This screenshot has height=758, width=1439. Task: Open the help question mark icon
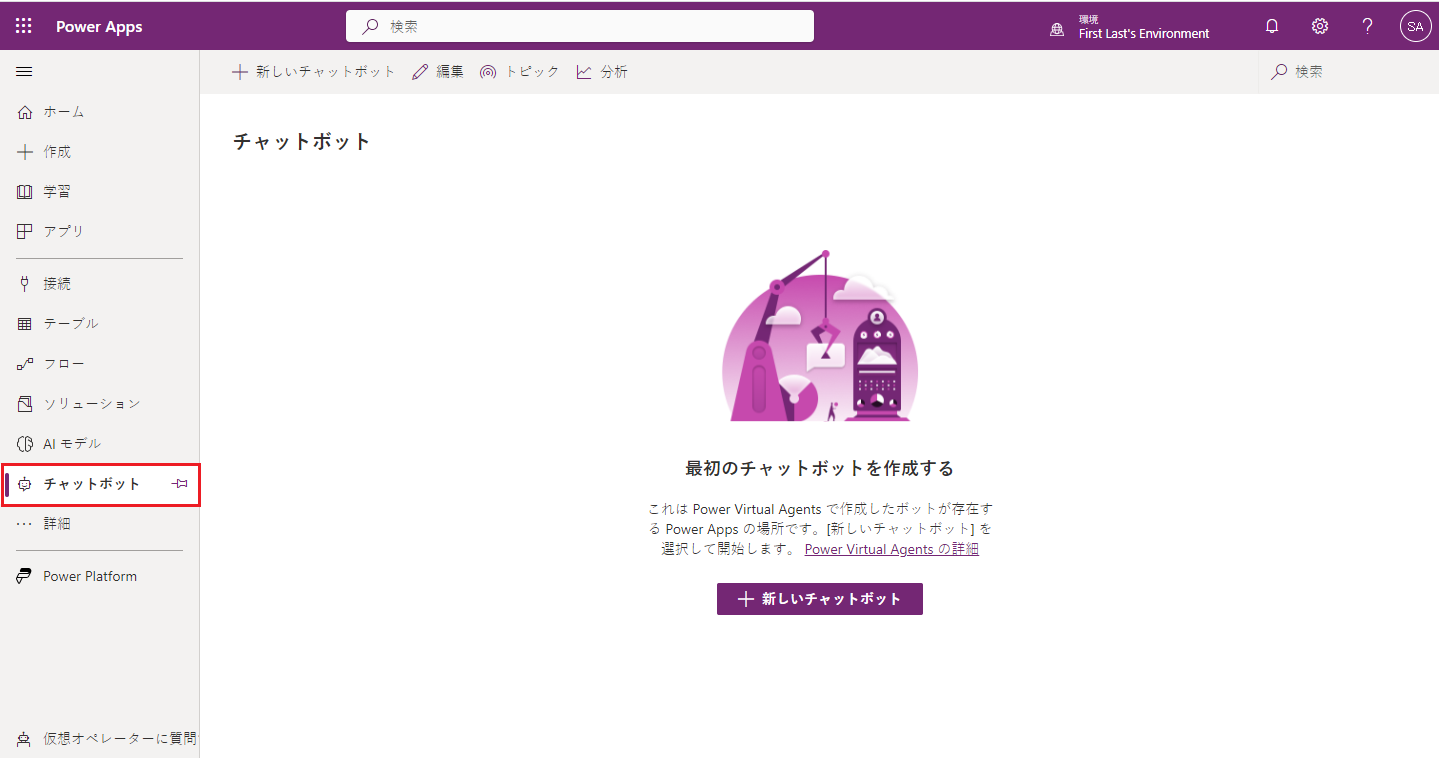pos(1368,26)
